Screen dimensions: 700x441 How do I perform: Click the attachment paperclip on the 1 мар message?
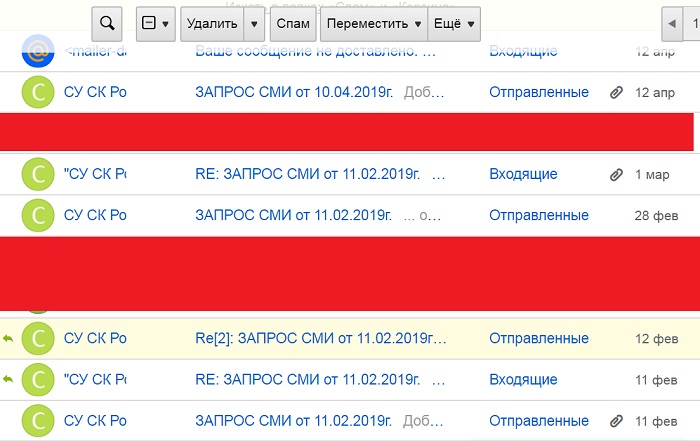point(616,175)
